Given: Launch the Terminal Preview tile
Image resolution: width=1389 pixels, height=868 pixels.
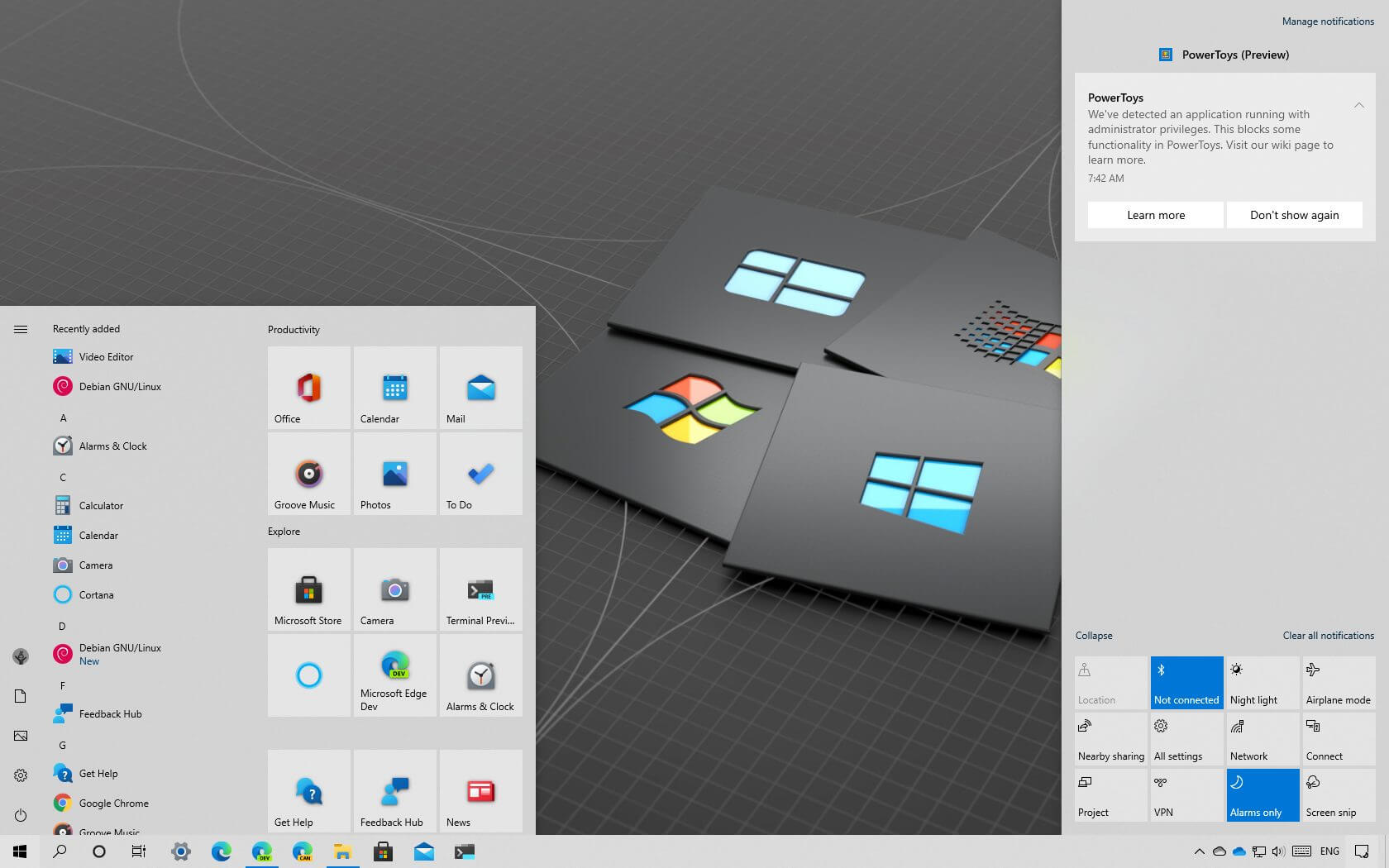Looking at the screenshot, I should [x=480, y=590].
